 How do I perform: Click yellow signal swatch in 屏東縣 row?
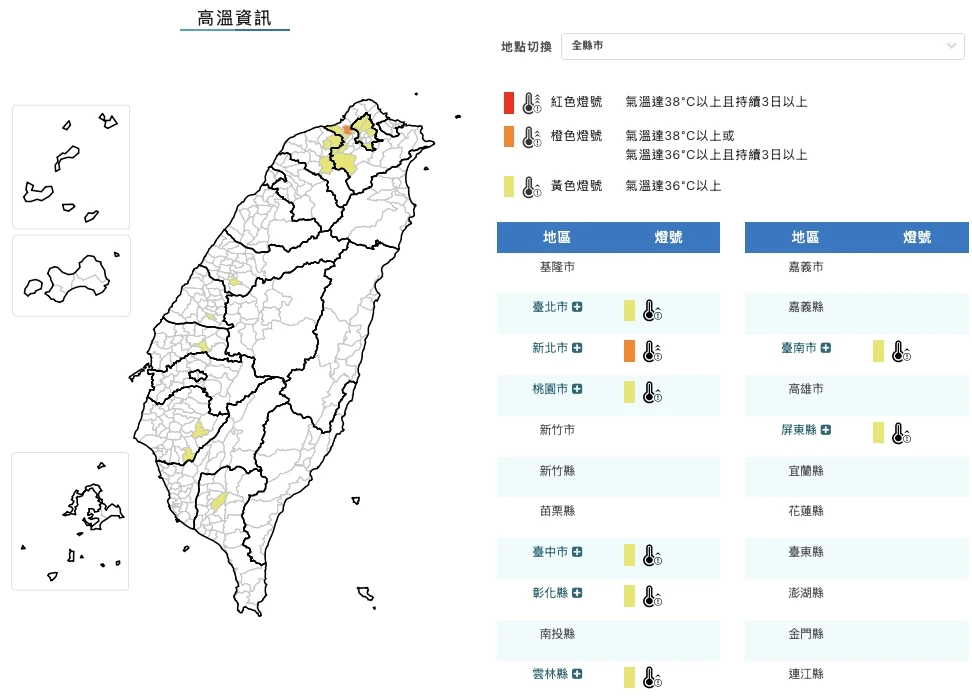(x=878, y=433)
